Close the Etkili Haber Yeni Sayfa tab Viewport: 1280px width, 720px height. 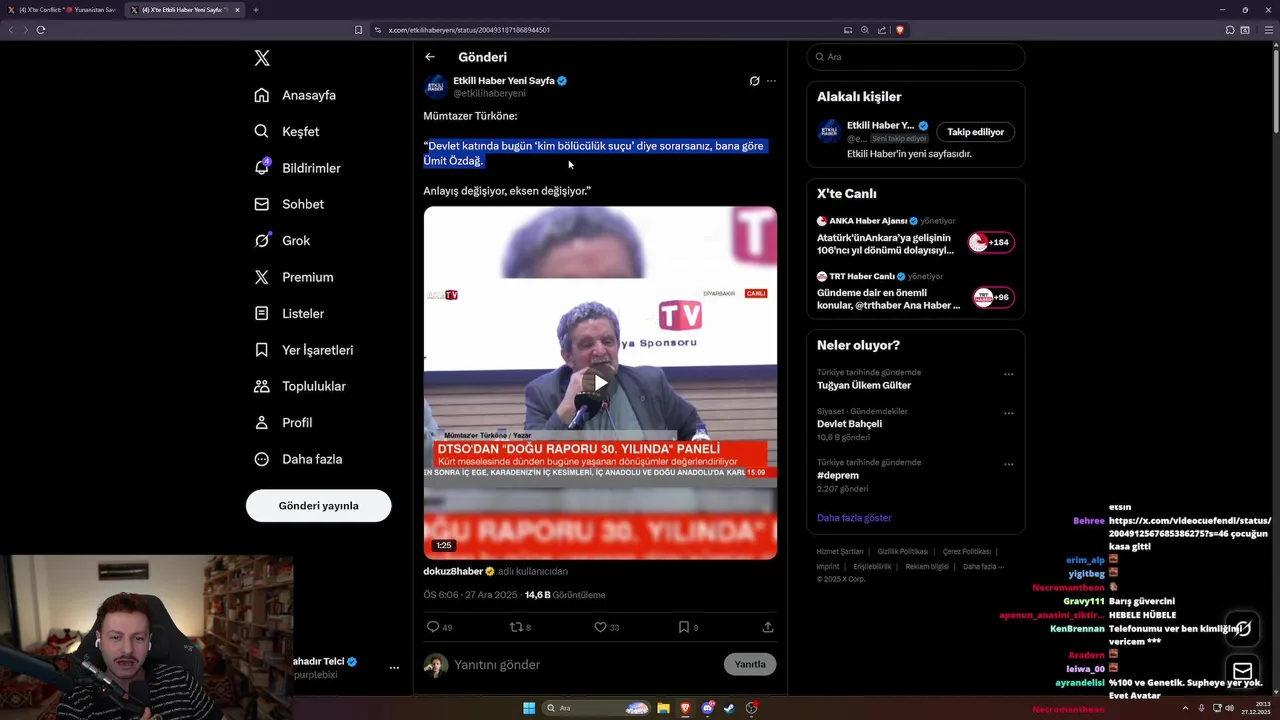tap(237, 10)
